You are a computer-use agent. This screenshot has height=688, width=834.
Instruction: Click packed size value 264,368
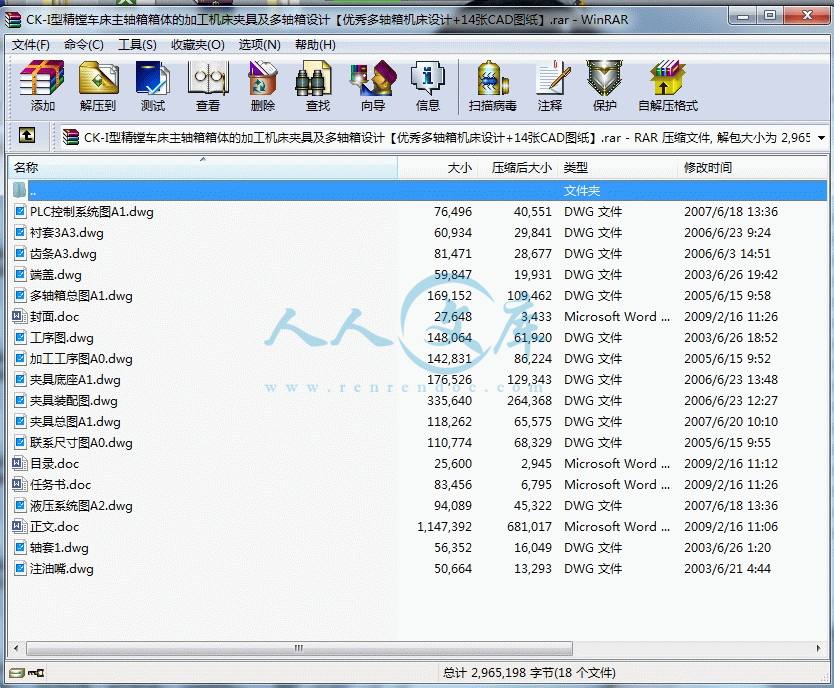pos(529,401)
